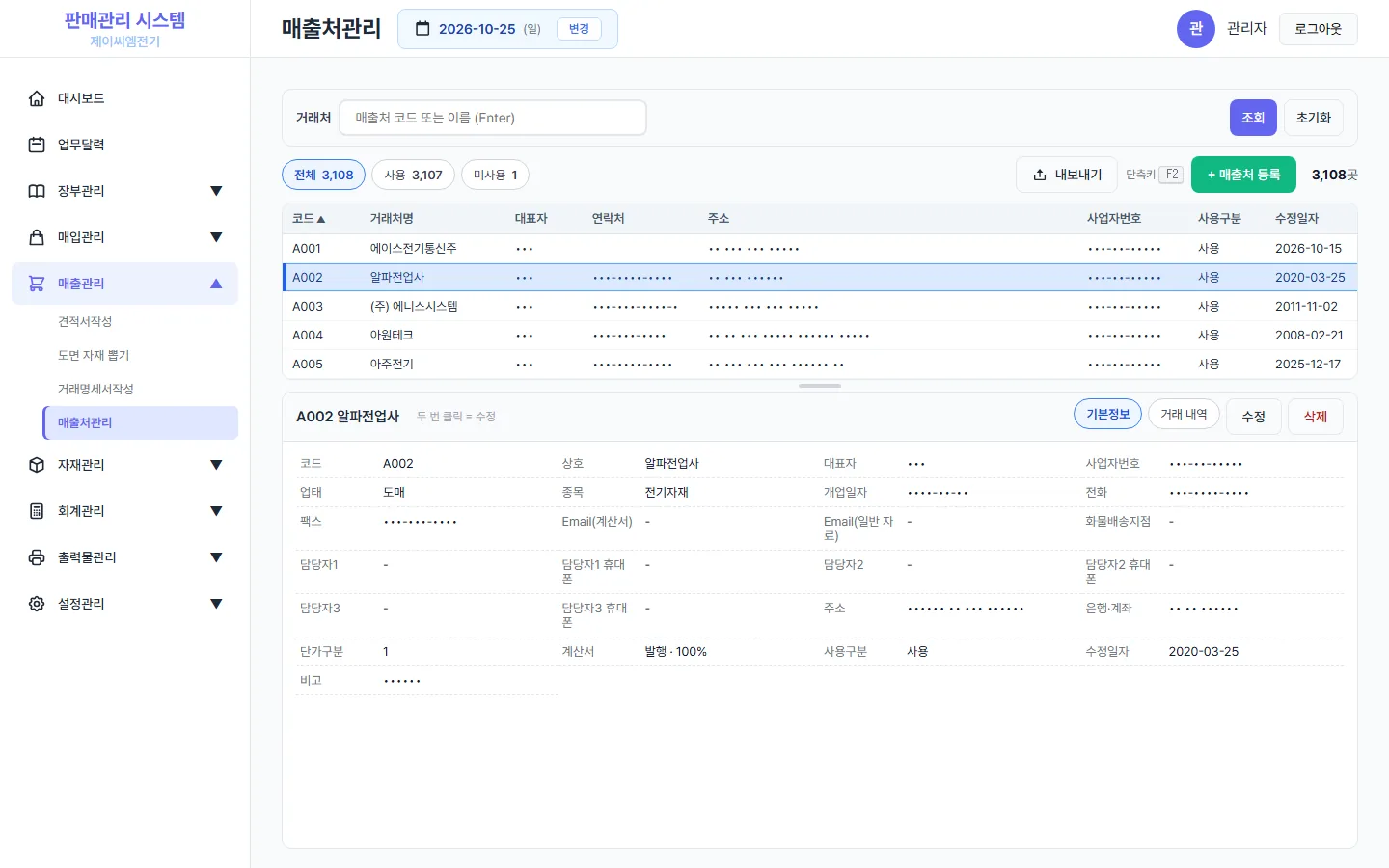
Task: Open 거래명세서작성 submenu item
Action: coord(140,389)
